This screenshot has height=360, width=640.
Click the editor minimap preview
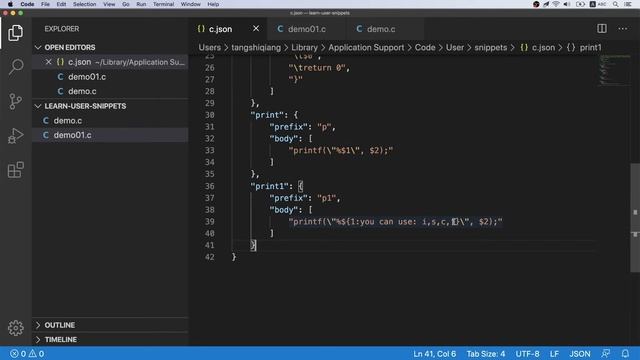614,70
